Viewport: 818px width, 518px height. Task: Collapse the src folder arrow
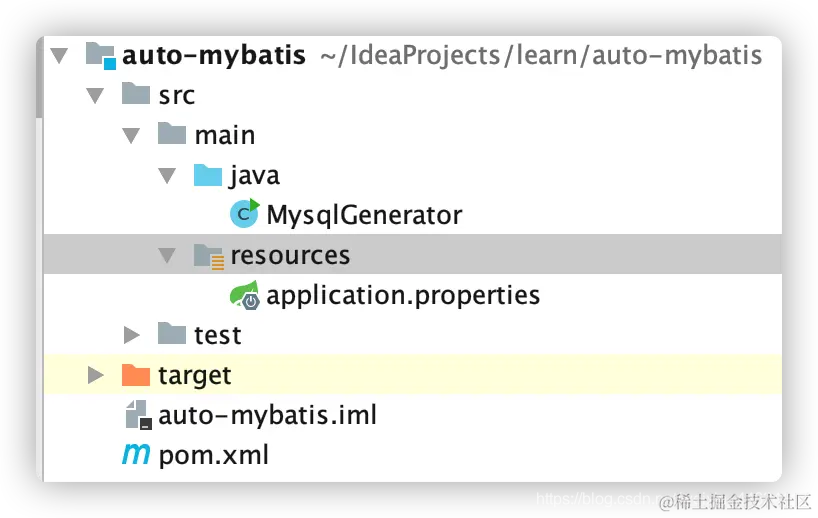[95, 95]
